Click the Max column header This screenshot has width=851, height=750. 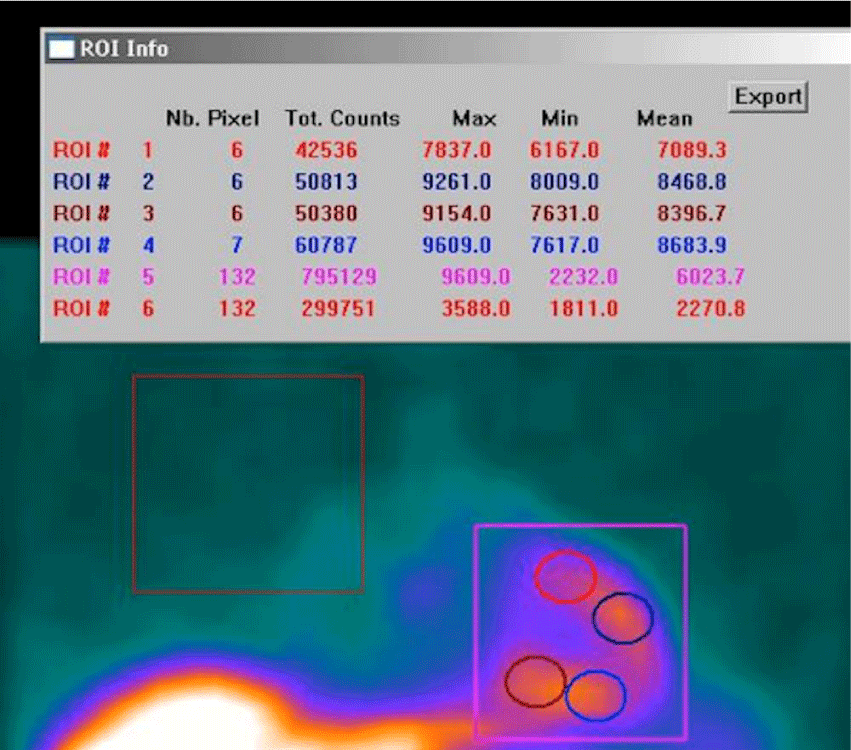click(x=474, y=118)
